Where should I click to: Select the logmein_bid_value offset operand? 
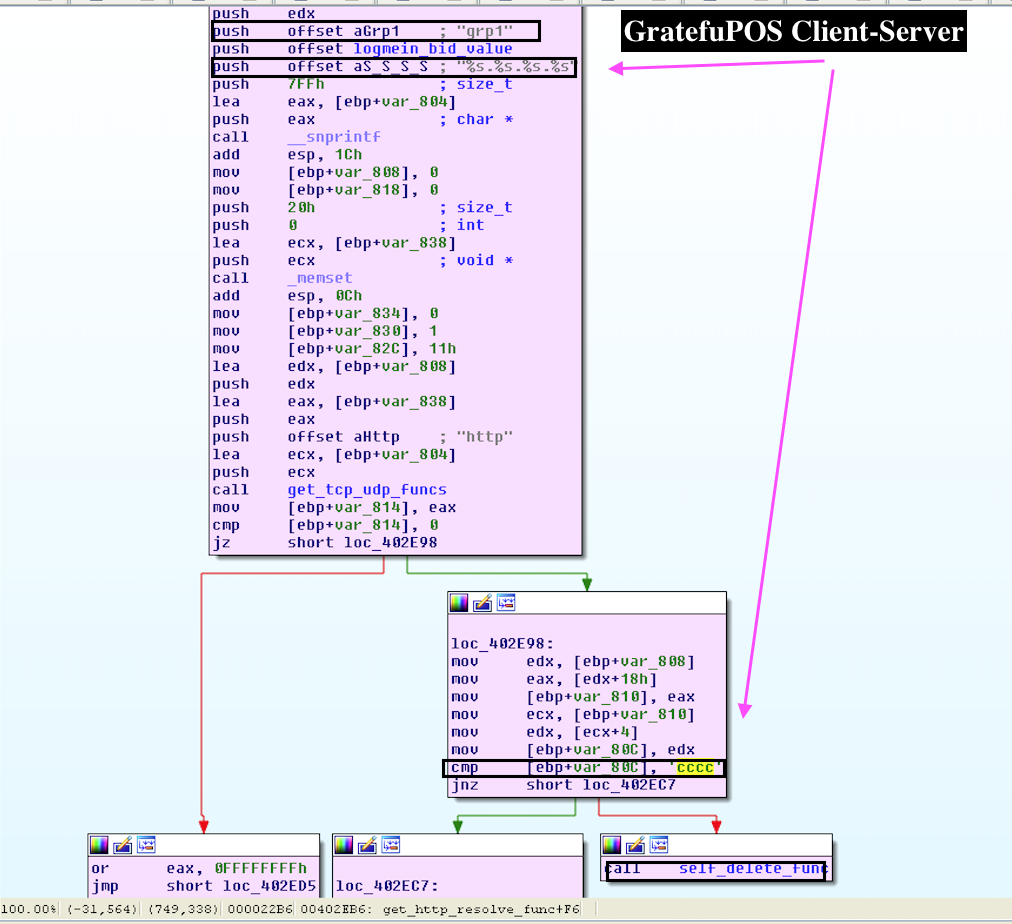399,49
